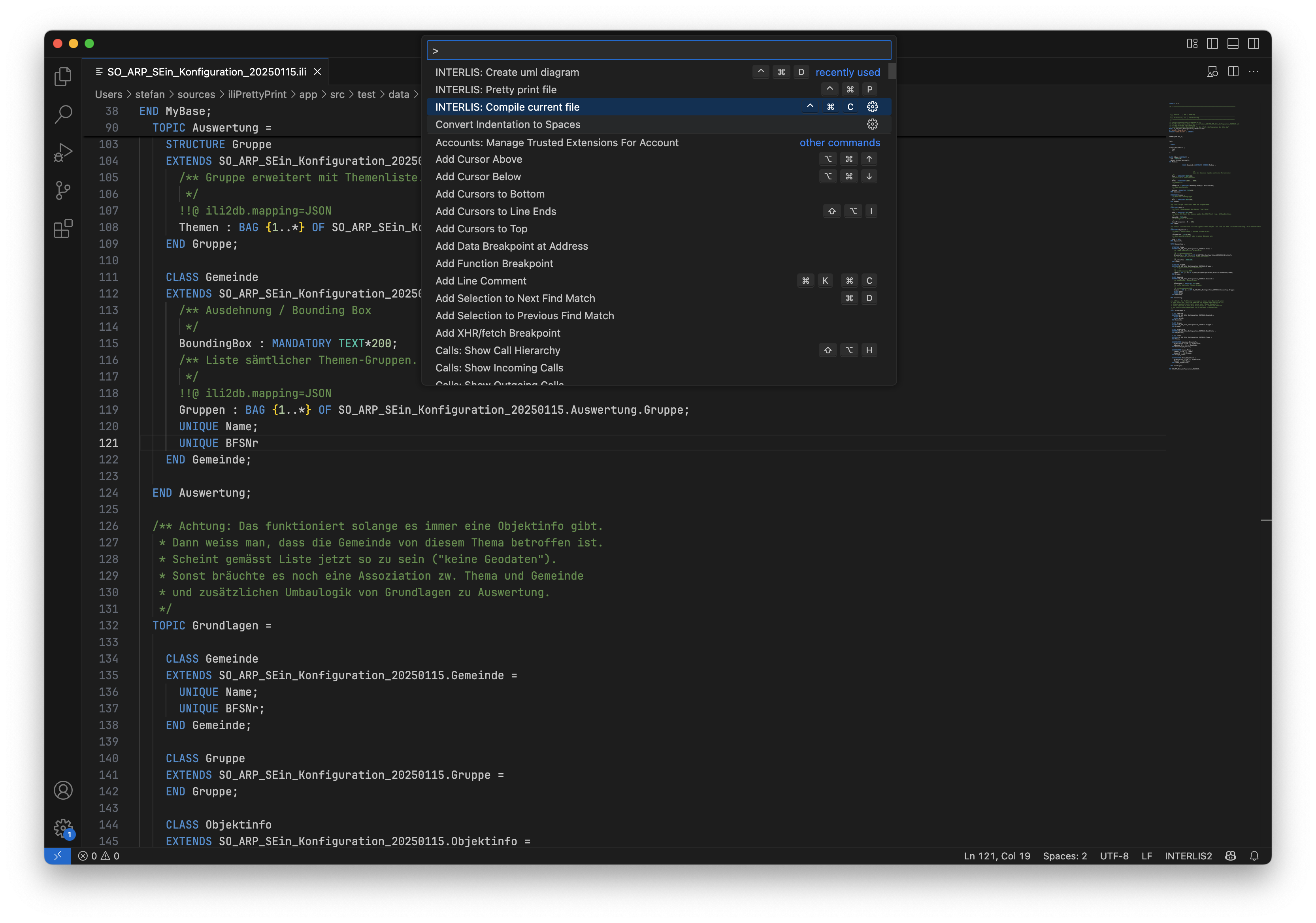This screenshot has width=1316, height=923.
Task: Click line 132 TOPIC Grundlagen
Action: tap(211, 625)
